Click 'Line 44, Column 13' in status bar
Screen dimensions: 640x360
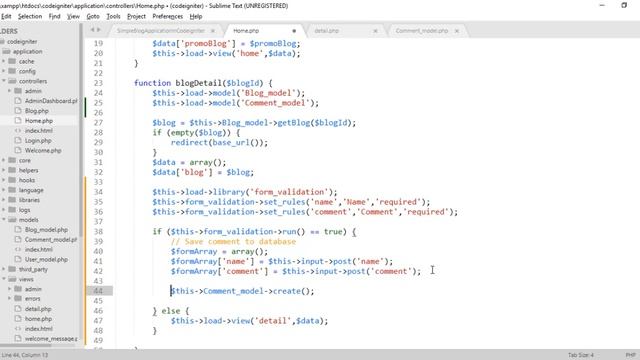25,355
